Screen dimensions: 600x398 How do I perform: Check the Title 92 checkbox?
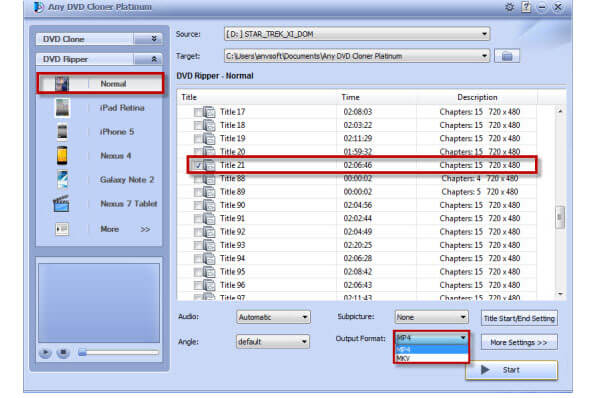198,232
